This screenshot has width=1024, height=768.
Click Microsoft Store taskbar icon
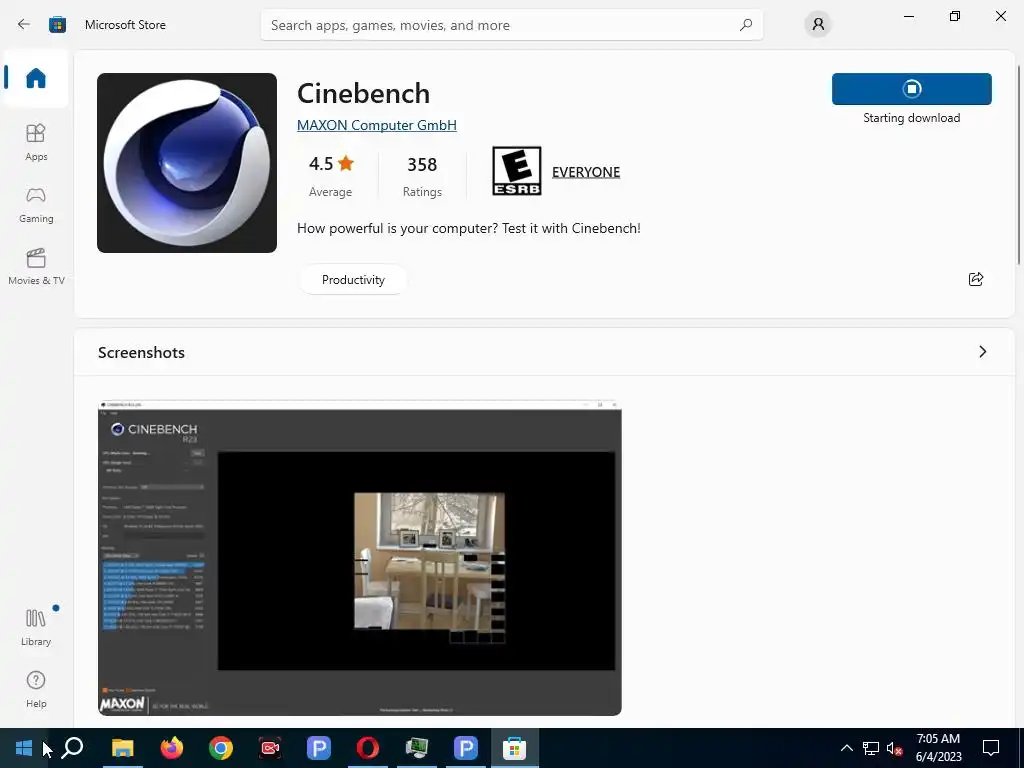pos(515,748)
